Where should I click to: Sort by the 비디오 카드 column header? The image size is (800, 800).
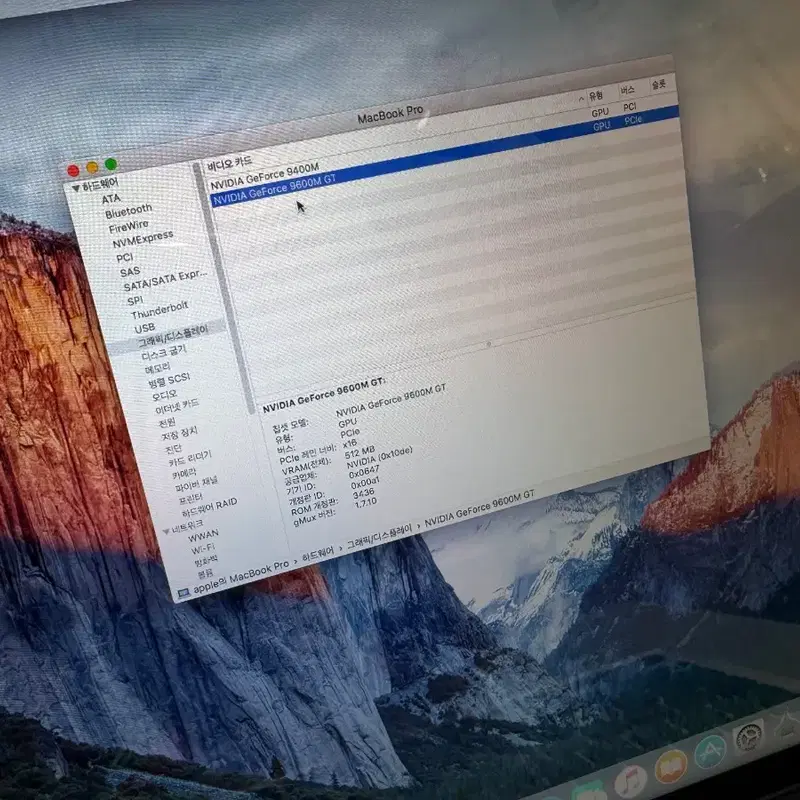(x=230, y=164)
